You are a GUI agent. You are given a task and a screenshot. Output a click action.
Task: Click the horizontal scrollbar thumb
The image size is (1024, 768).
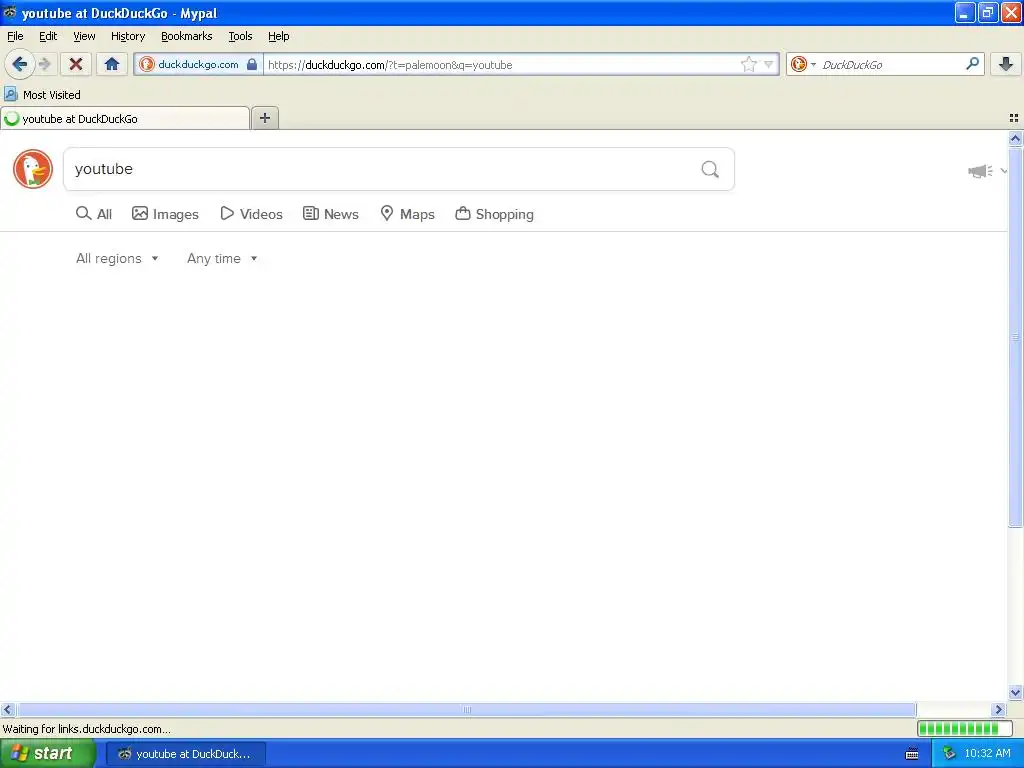[x=466, y=709]
